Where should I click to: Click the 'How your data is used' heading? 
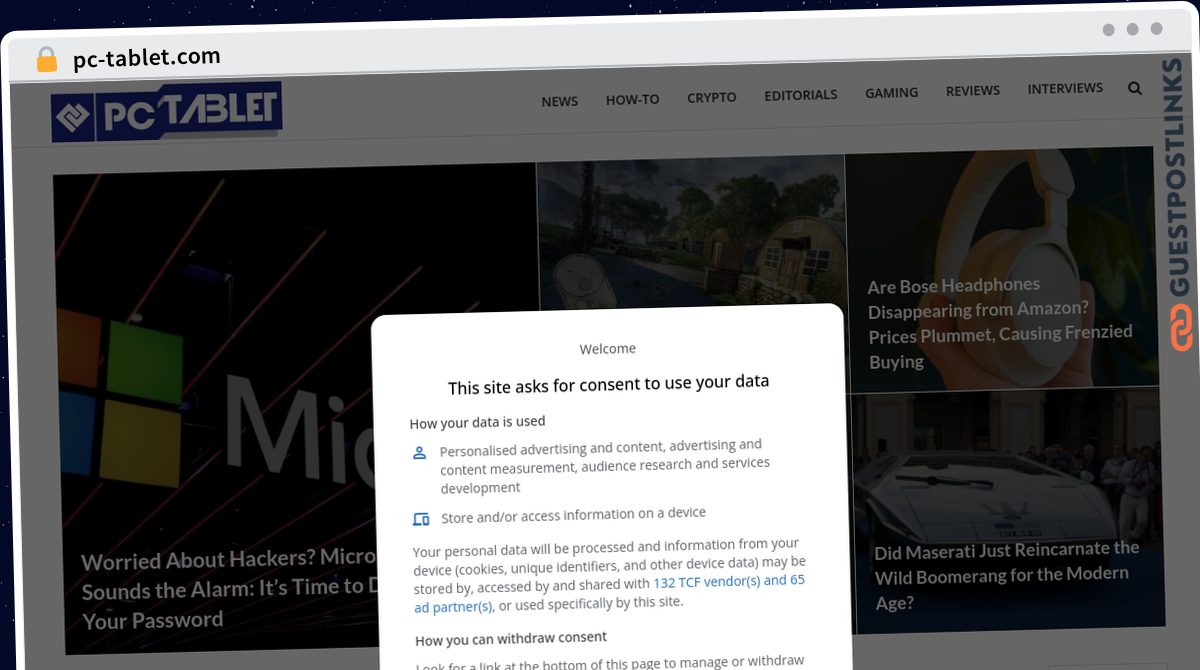(x=478, y=422)
